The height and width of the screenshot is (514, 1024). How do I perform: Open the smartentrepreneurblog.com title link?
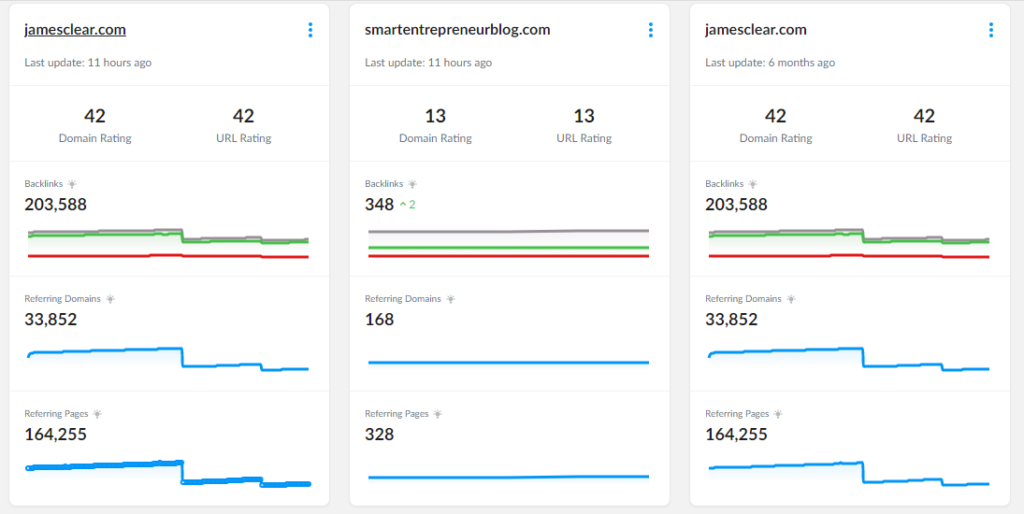tap(457, 30)
